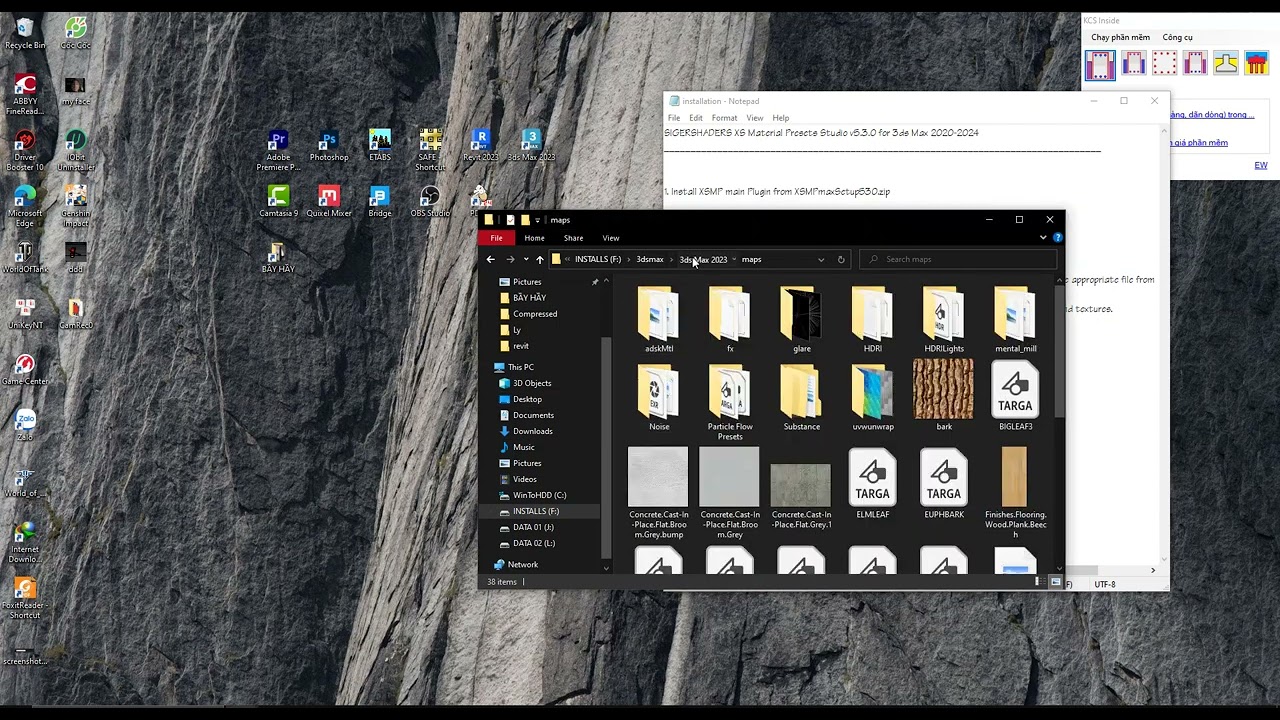Switch to large icons view in status bar
Image resolution: width=1280 pixels, height=720 pixels.
click(1055, 582)
